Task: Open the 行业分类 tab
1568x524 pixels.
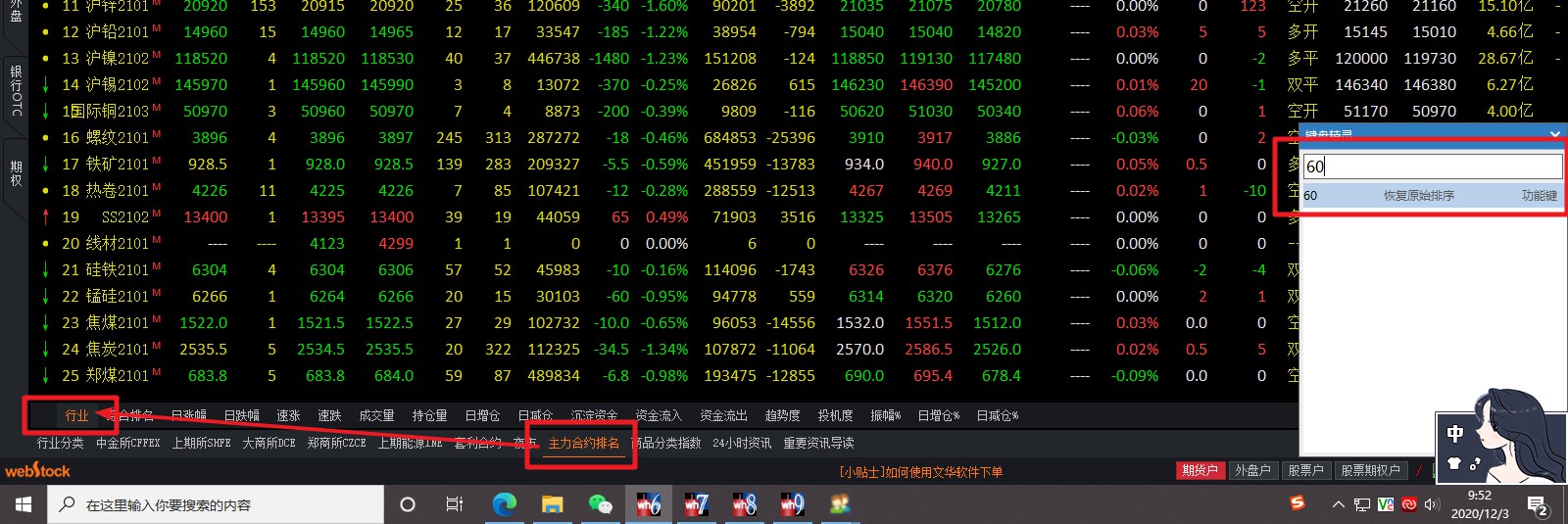Action: [61, 444]
